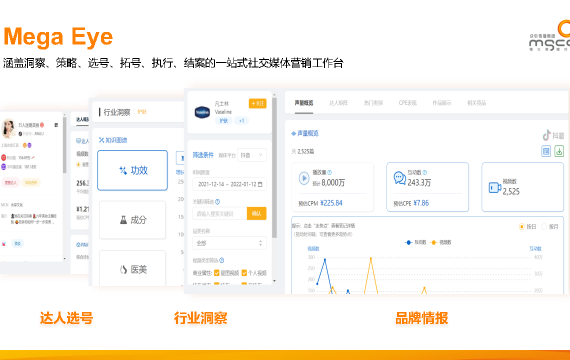Click the blue peak point on the line chart
The width and height of the screenshot is (570, 360).
[325, 259]
